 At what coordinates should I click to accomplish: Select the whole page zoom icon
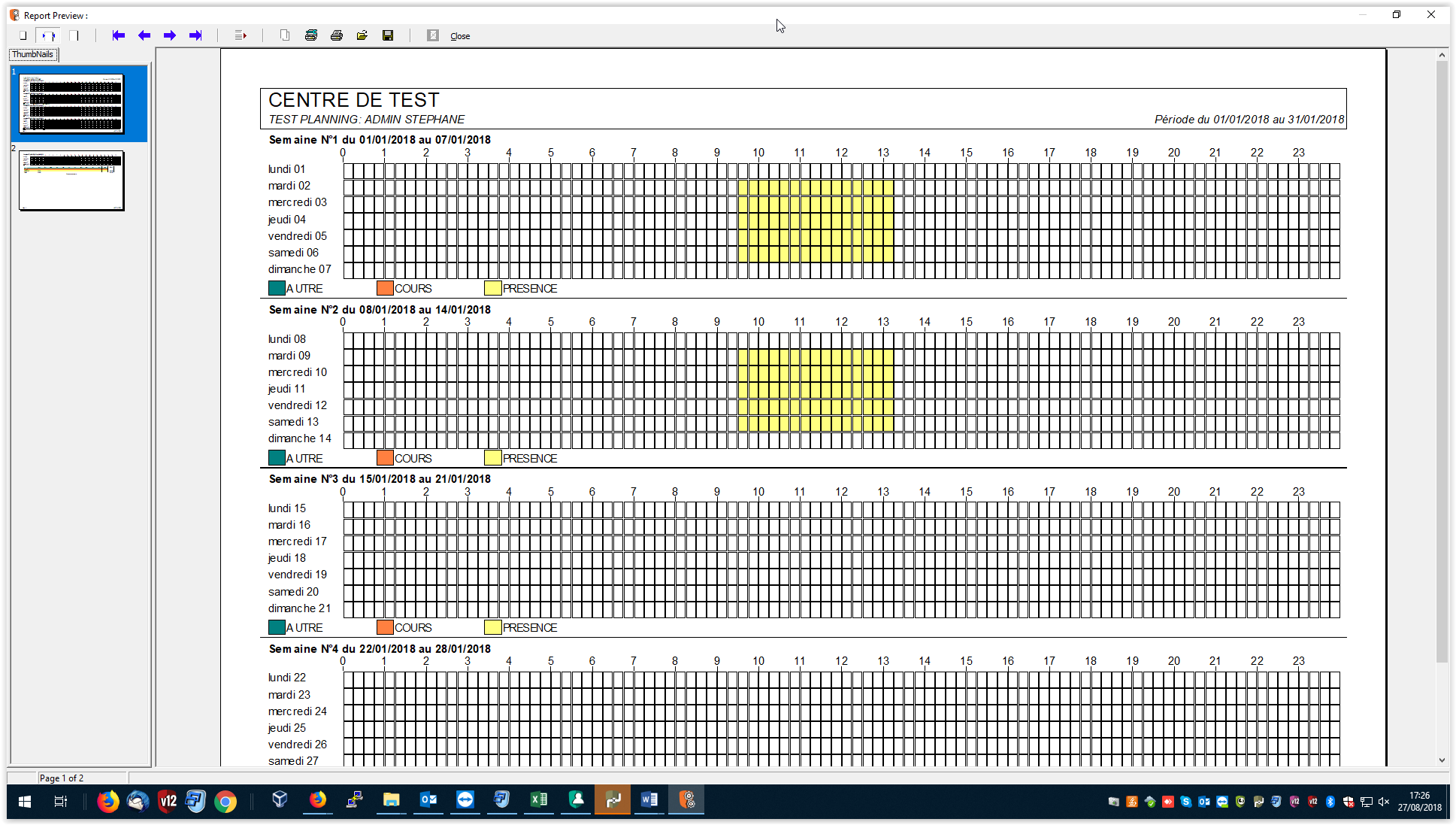[23, 35]
